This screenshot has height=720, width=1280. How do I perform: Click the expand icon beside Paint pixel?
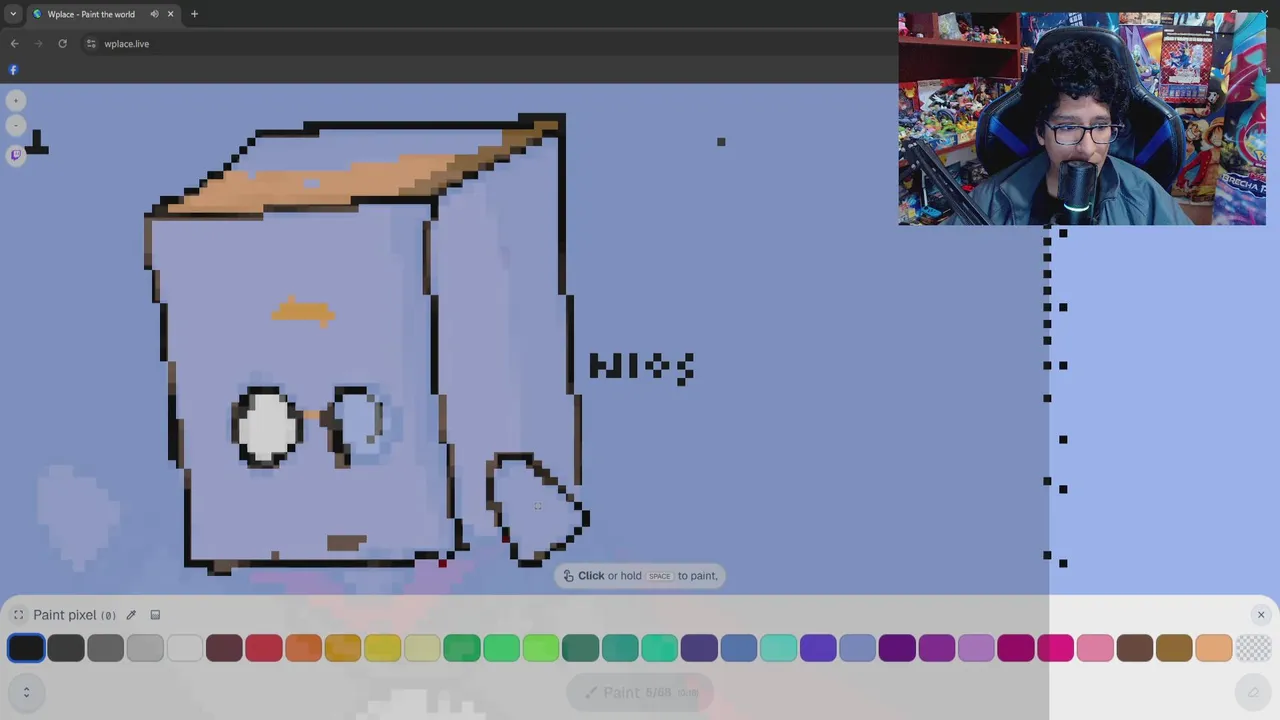pos(19,615)
